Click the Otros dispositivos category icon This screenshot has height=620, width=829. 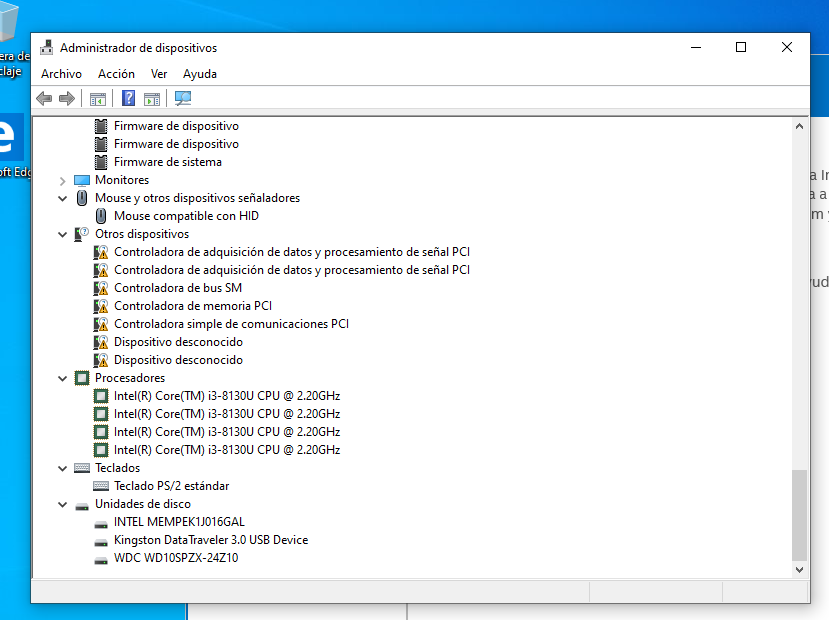tap(81, 234)
